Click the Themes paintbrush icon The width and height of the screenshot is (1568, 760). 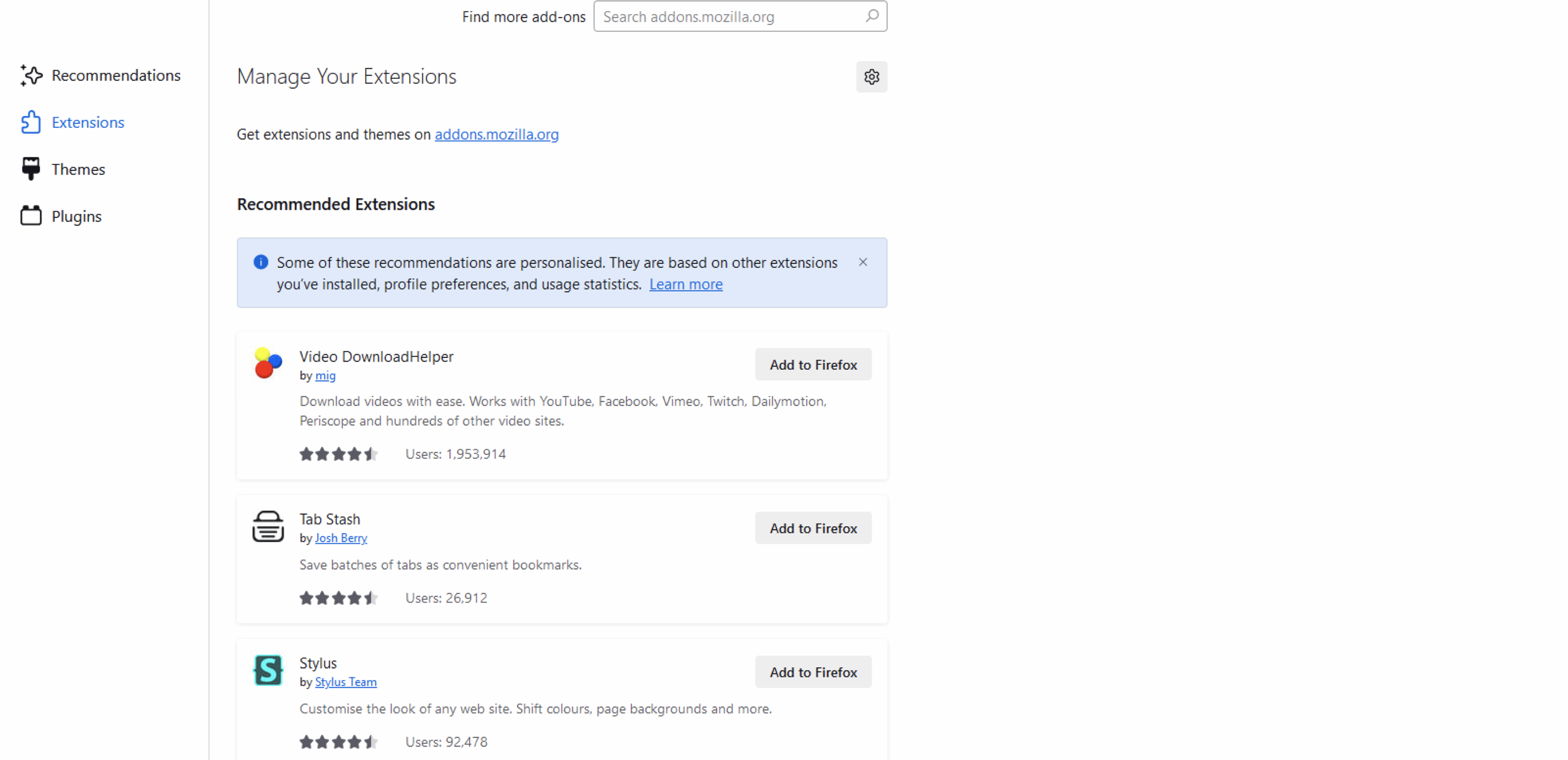pyautogui.click(x=31, y=168)
